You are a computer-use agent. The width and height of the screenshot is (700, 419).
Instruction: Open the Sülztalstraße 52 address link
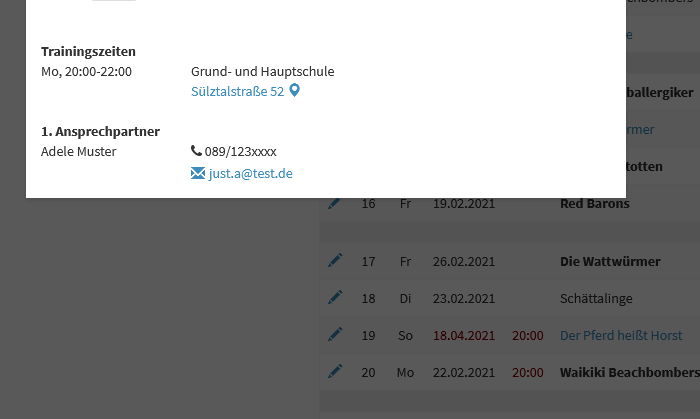(x=237, y=91)
